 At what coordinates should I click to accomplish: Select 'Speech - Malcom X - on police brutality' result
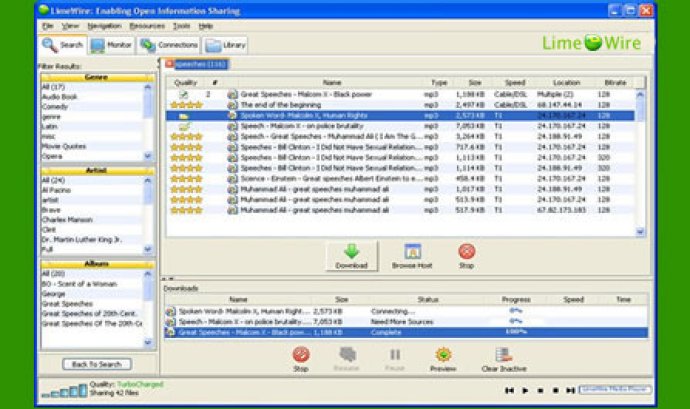tap(400, 126)
